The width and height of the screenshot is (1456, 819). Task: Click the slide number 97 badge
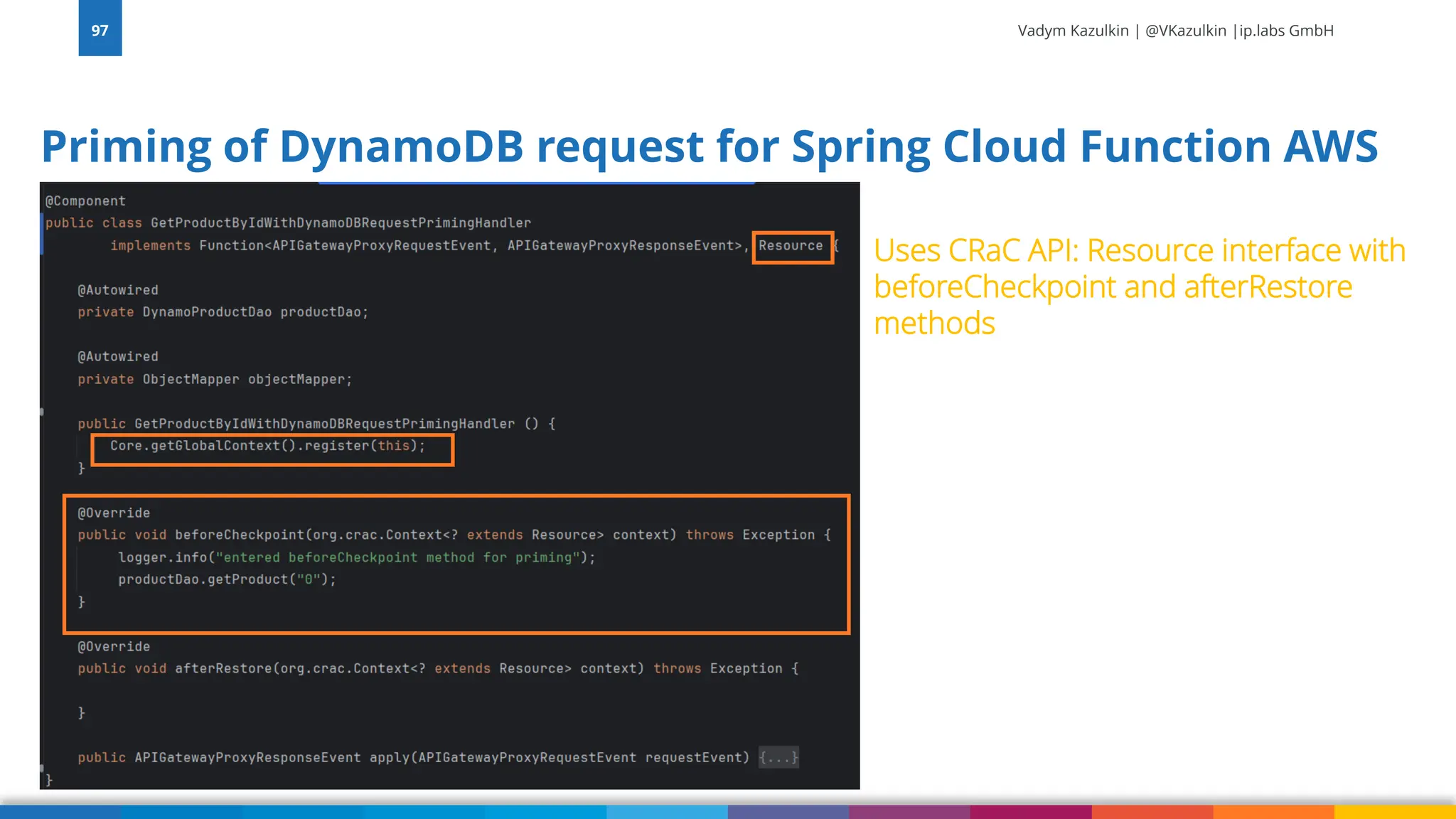coord(100,28)
